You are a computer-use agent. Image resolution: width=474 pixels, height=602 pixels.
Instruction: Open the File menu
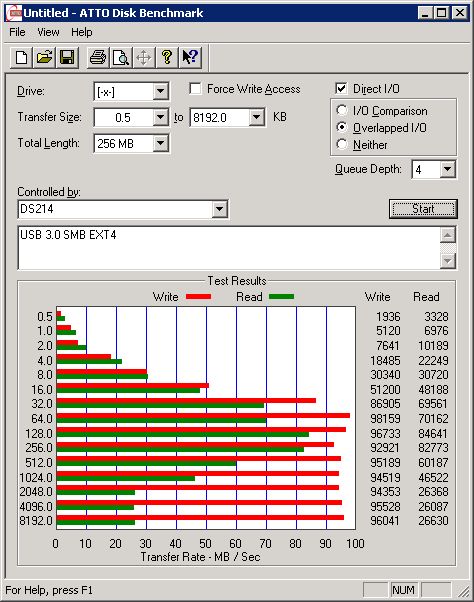pos(17,32)
